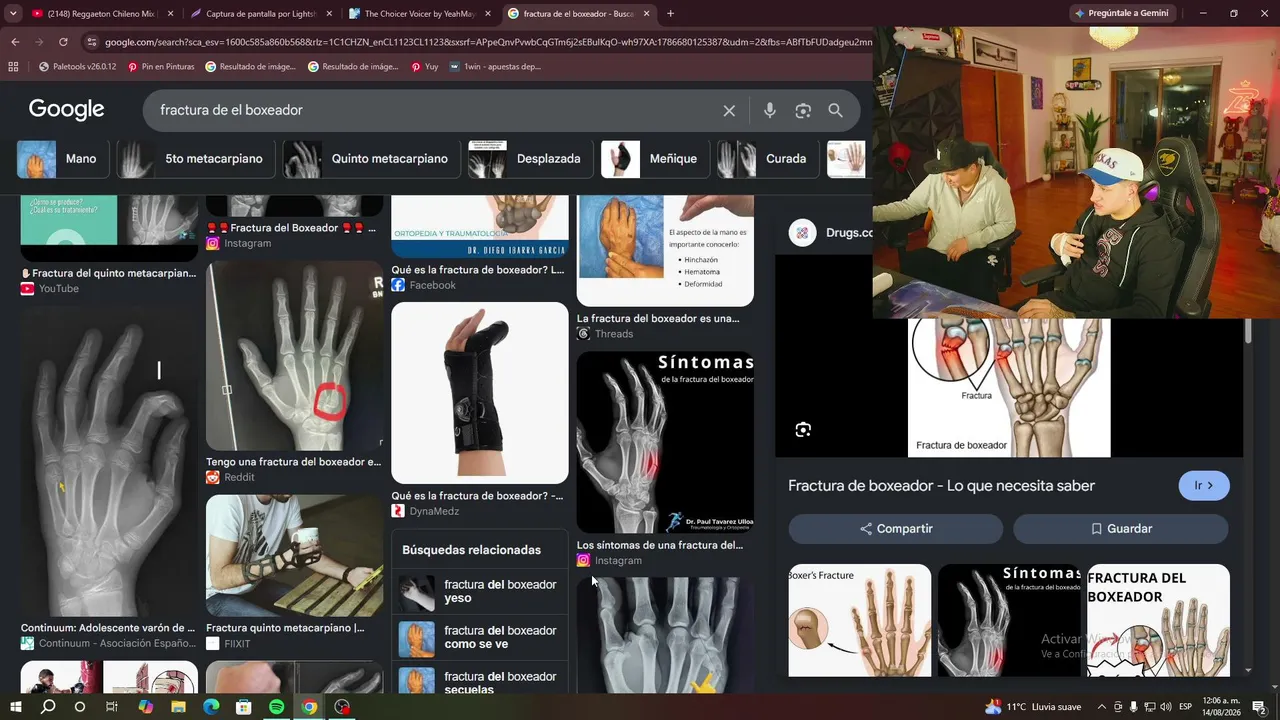
Task: Open the Yuy bookmark
Action: coord(424,67)
